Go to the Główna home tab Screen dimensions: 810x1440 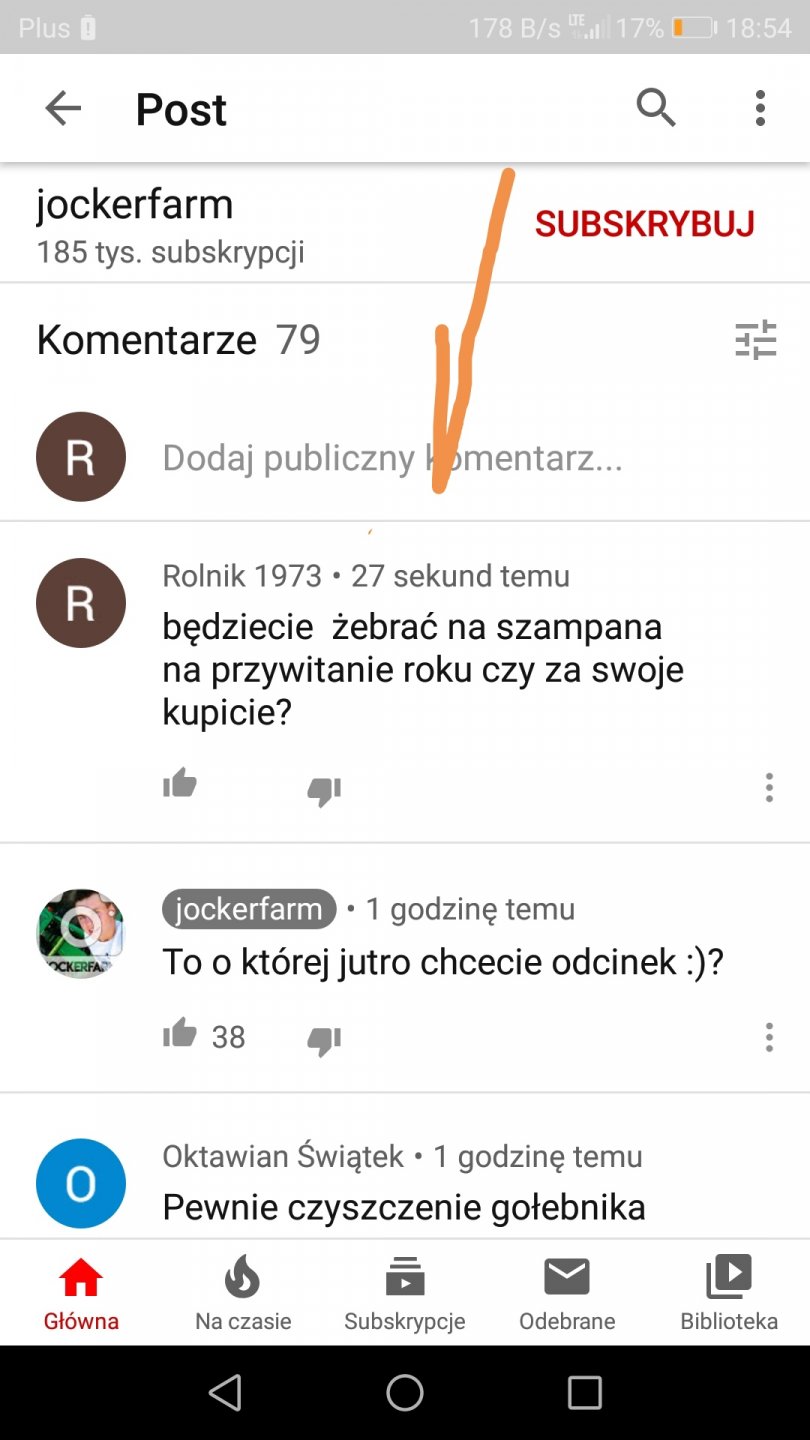81,1293
